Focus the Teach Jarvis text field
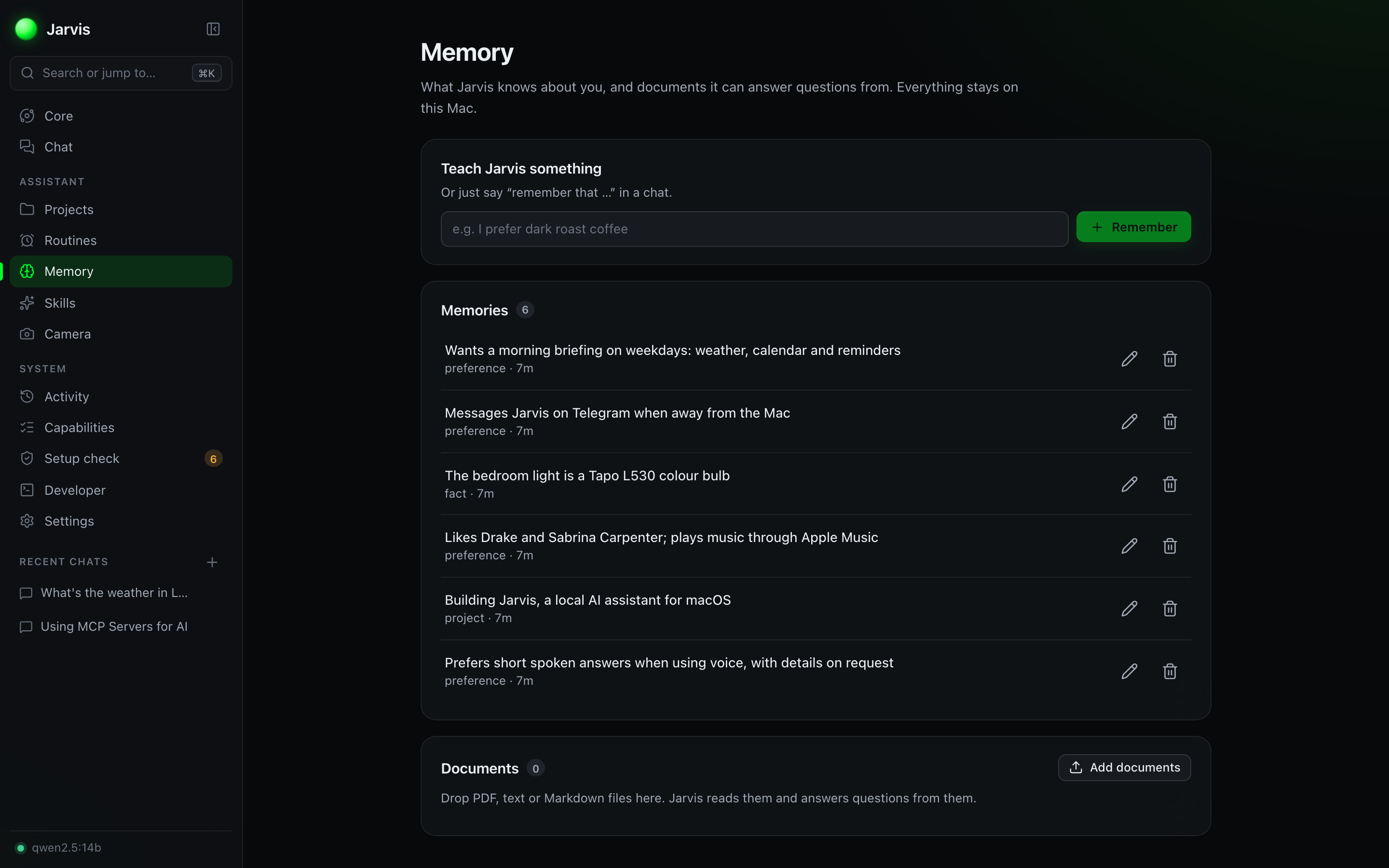The width and height of the screenshot is (1389, 868). pyautogui.click(x=754, y=229)
